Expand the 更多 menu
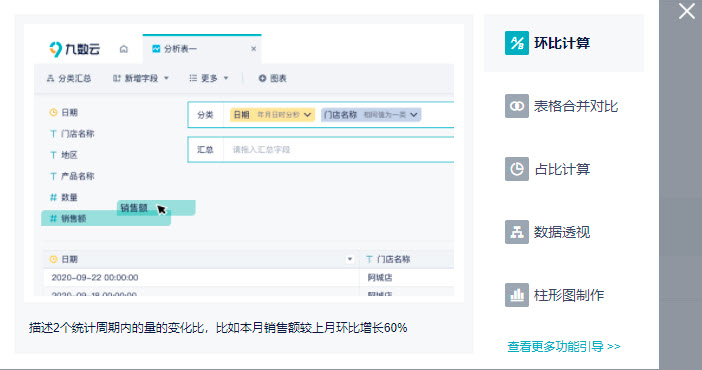Image resolution: width=702 pixels, height=370 pixels. click(x=209, y=78)
